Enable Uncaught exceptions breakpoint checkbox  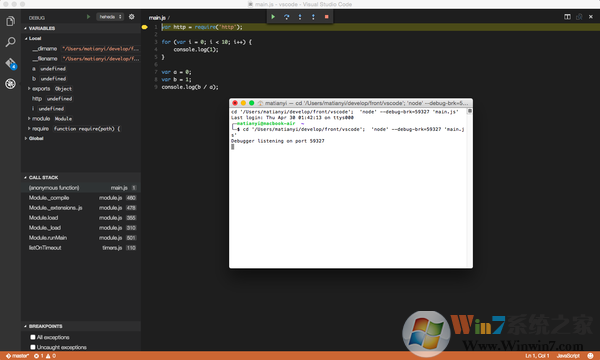coord(33,347)
